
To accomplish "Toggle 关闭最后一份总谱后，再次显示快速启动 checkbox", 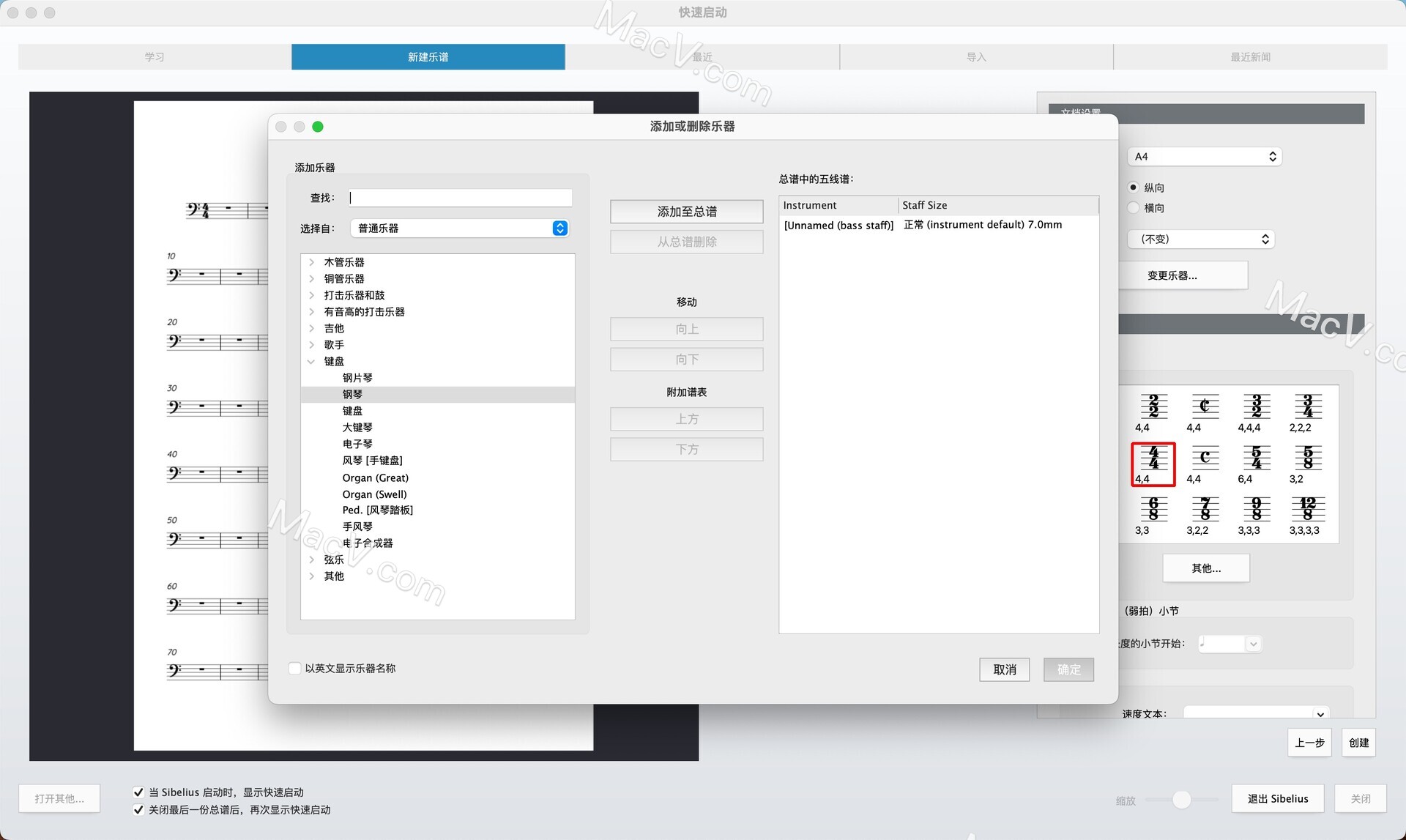I will [x=138, y=809].
